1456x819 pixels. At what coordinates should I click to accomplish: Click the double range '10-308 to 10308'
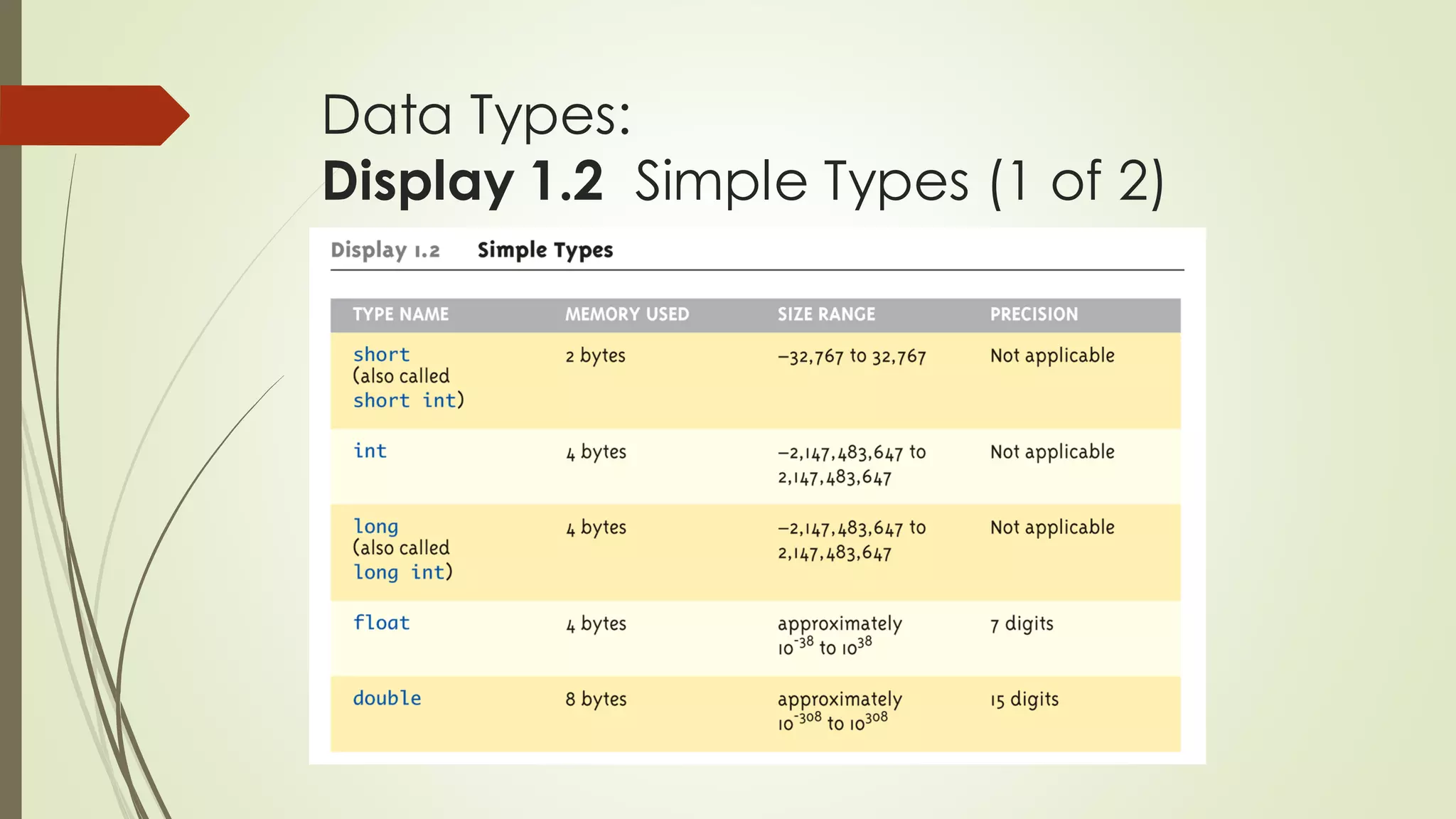click(x=833, y=722)
